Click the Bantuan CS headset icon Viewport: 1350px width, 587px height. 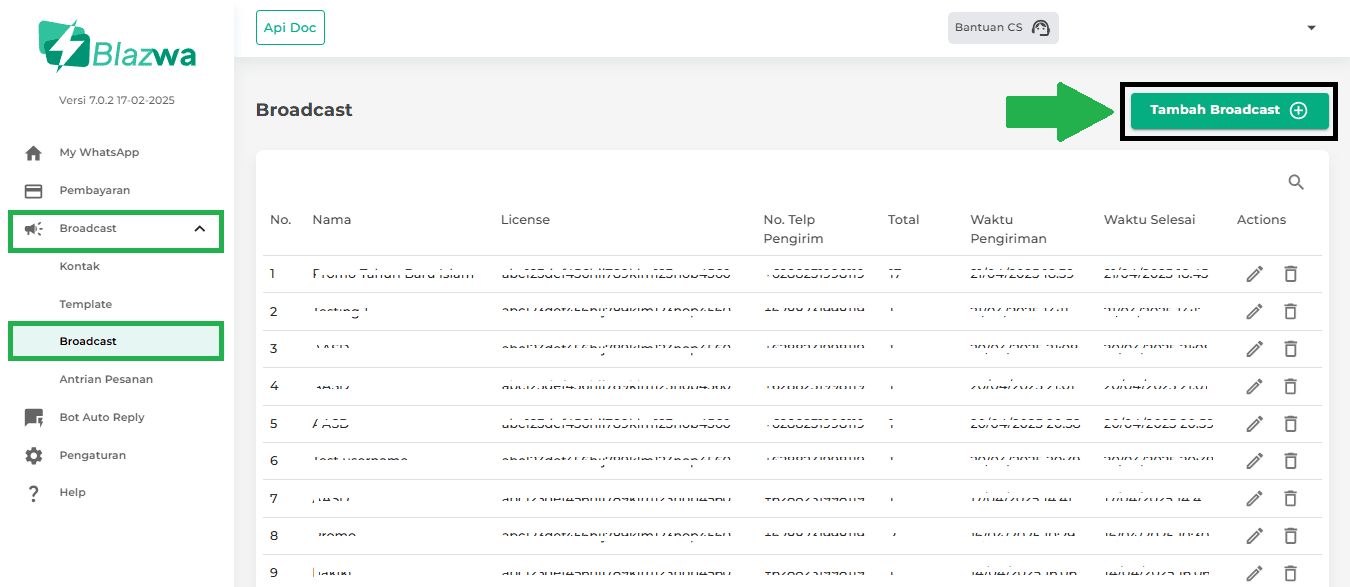(x=1041, y=28)
